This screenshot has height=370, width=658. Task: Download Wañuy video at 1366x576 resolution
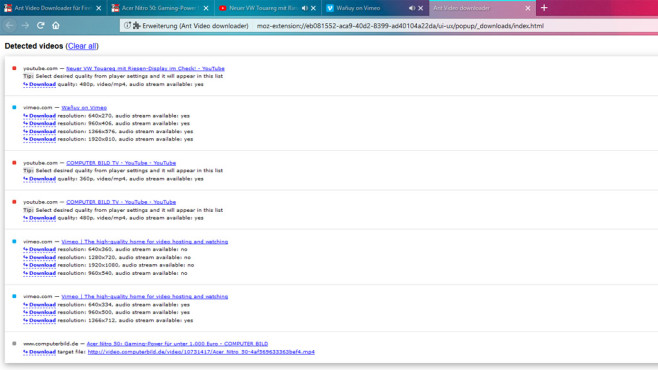(x=39, y=131)
